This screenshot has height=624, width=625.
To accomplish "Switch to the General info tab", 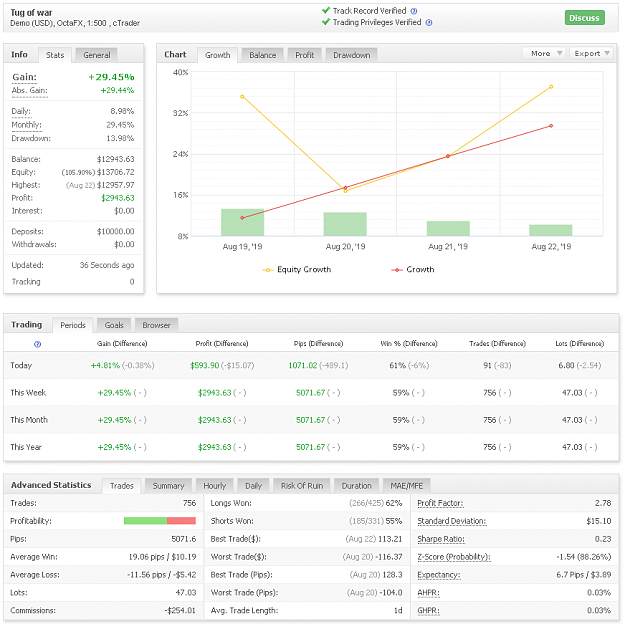I will tap(97, 55).
